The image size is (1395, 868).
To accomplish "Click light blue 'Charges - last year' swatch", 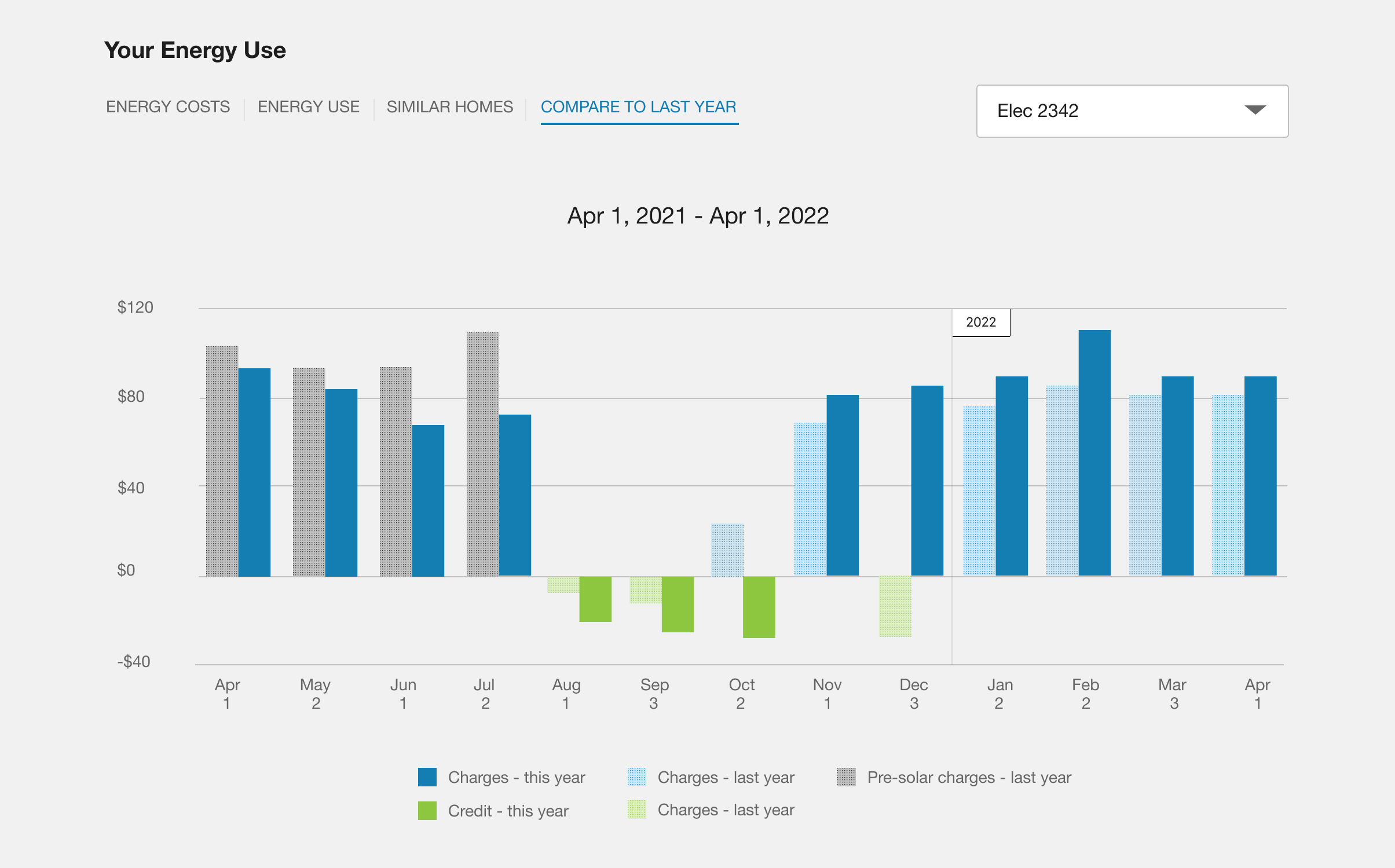I will click(x=636, y=777).
